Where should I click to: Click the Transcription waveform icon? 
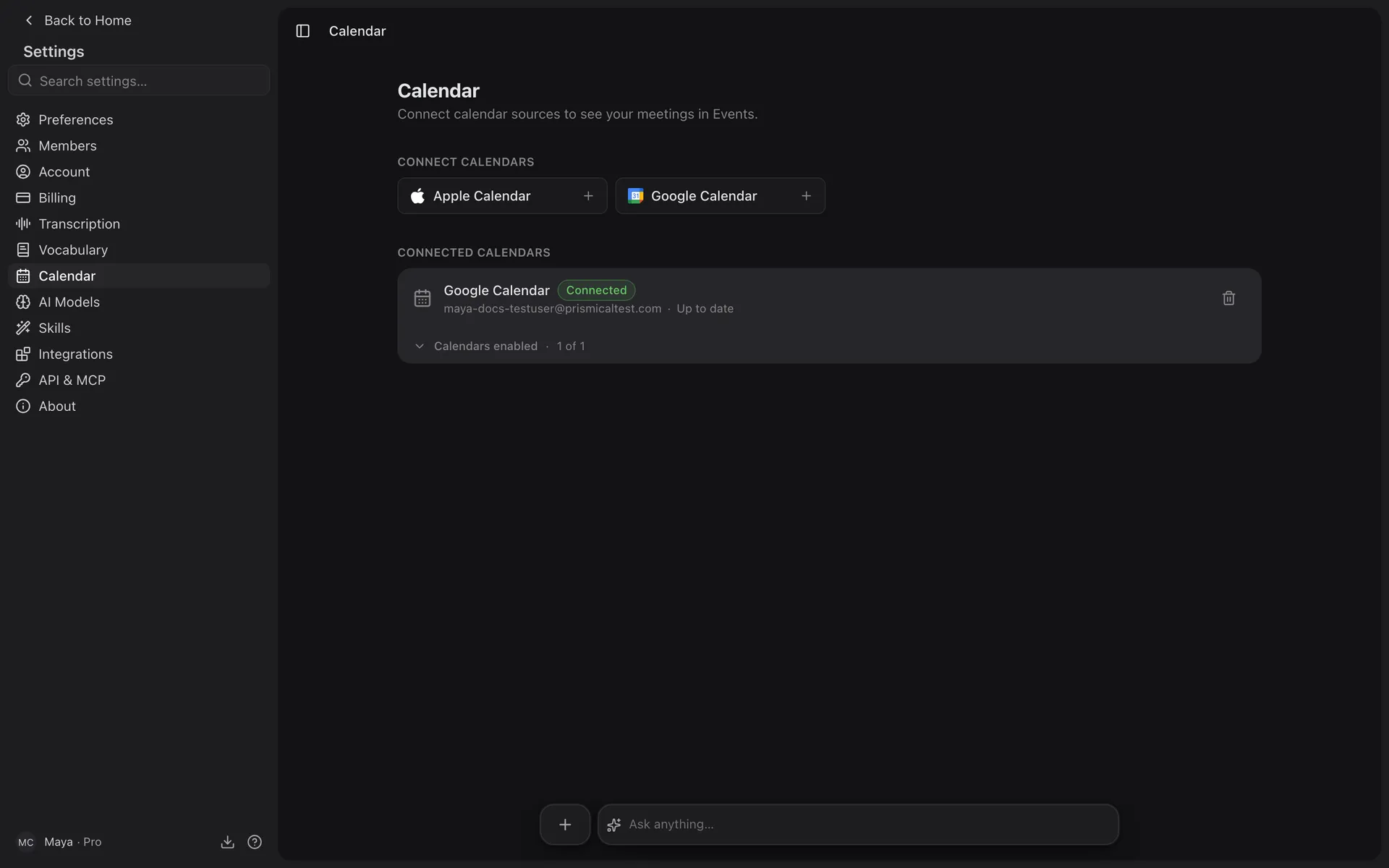click(x=23, y=224)
